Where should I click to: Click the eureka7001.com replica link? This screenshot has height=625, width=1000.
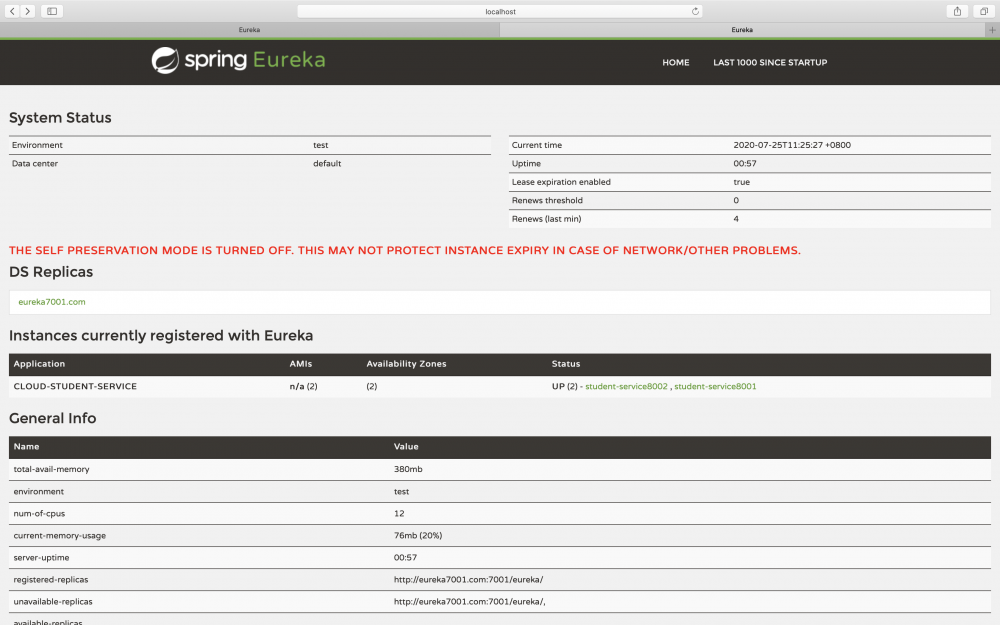[x=50, y=301]
